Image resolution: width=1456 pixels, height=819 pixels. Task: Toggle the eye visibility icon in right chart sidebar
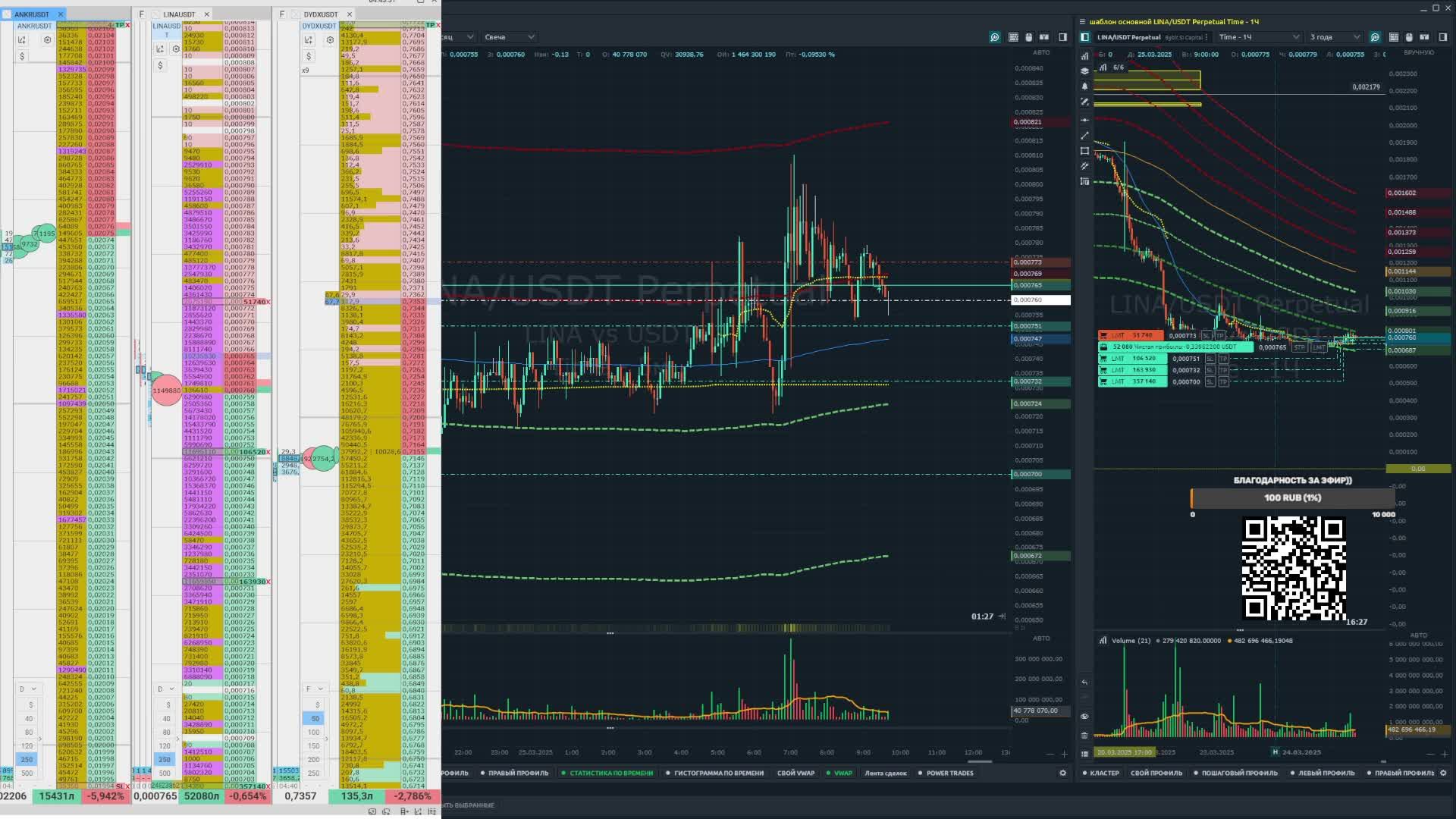pyautogui.click(x=1084, y=716)
